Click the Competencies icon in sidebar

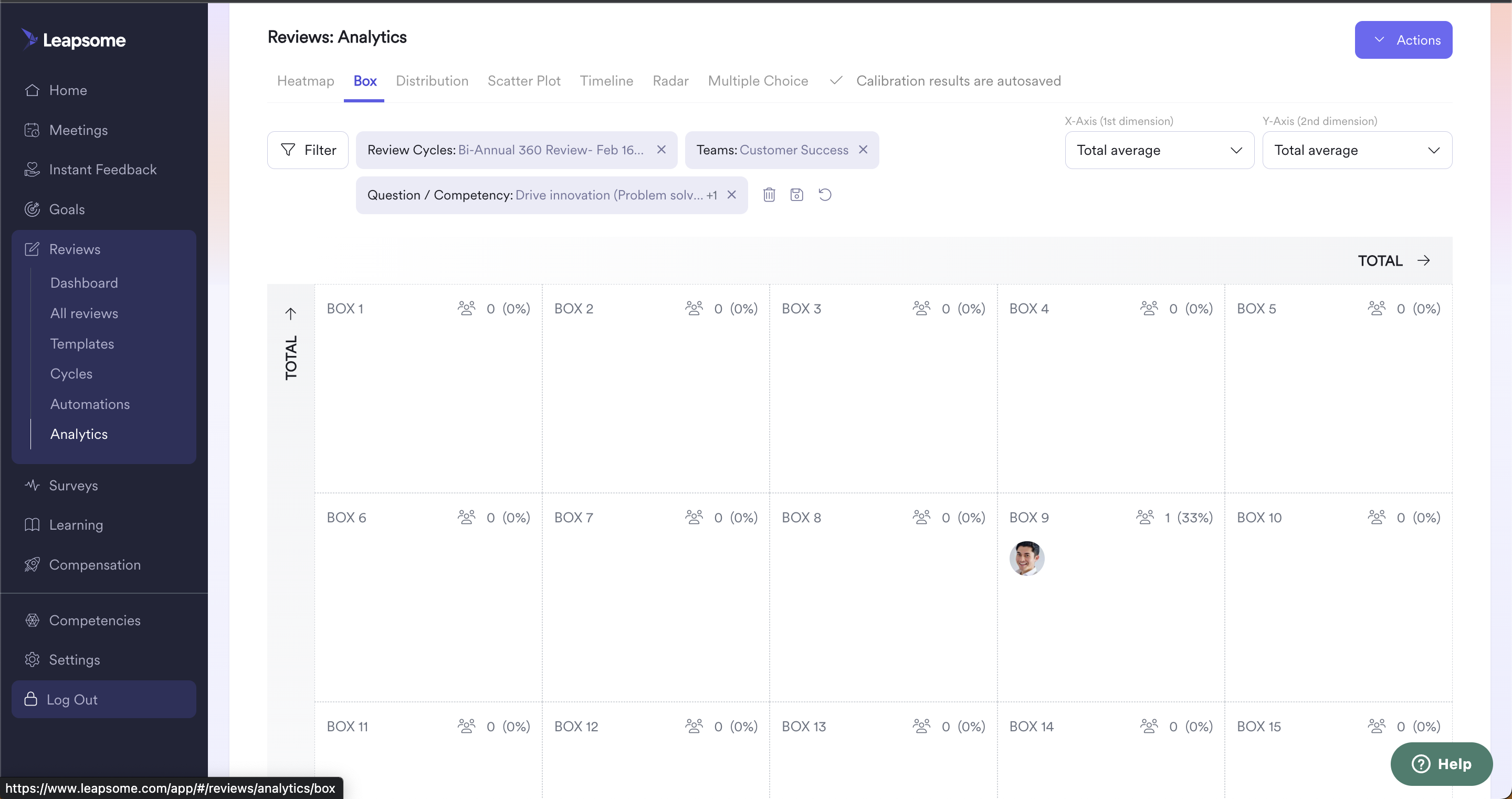click(x=32, y=620)
